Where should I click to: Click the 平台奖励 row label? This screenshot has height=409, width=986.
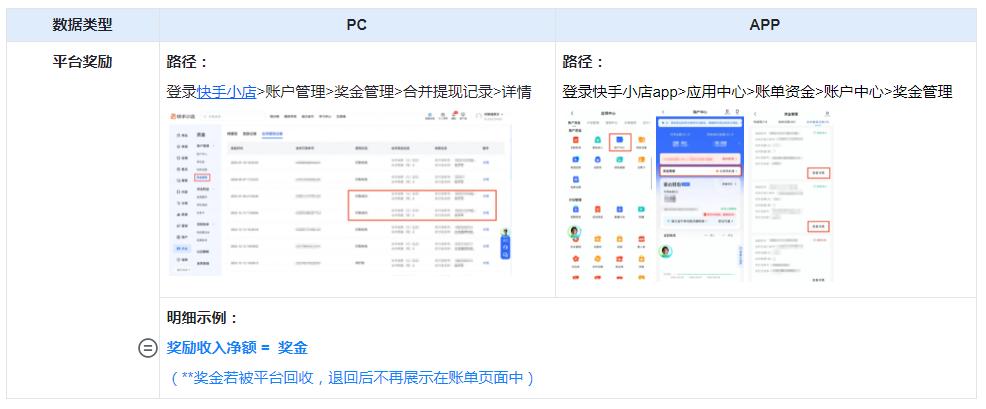pos(82,62)
